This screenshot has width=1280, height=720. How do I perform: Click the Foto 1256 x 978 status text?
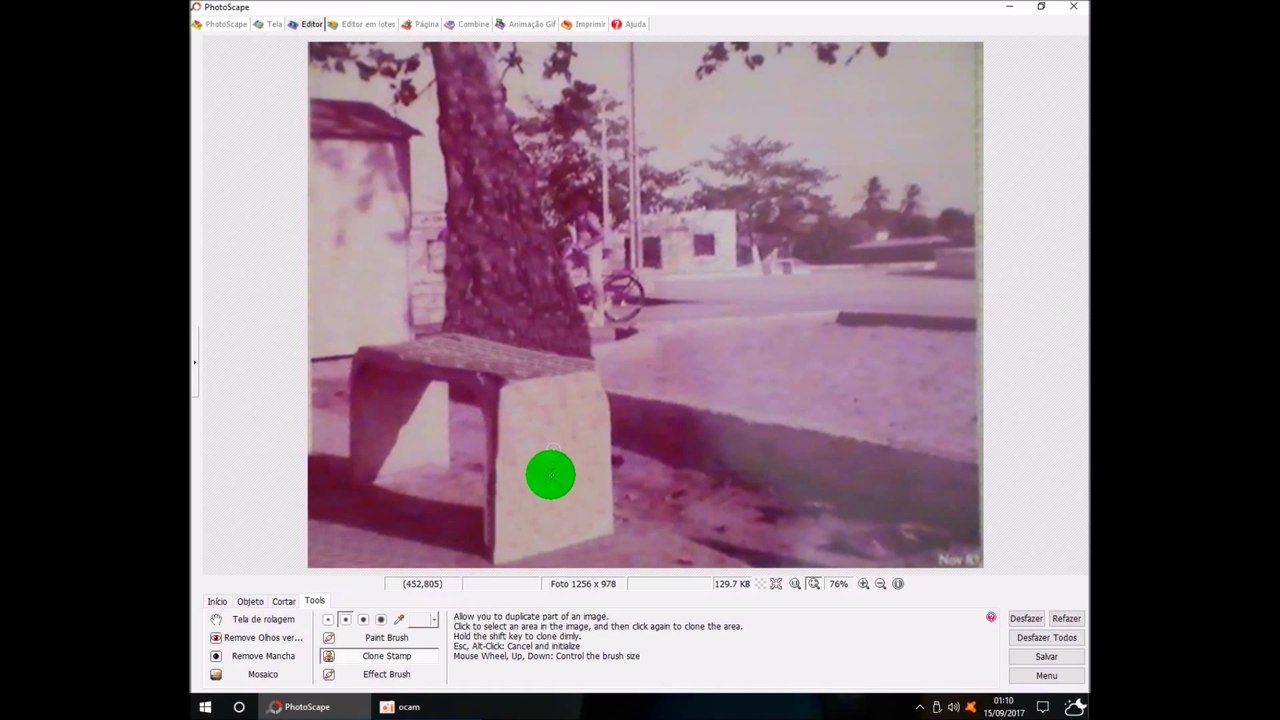click(x=583, y=584)
